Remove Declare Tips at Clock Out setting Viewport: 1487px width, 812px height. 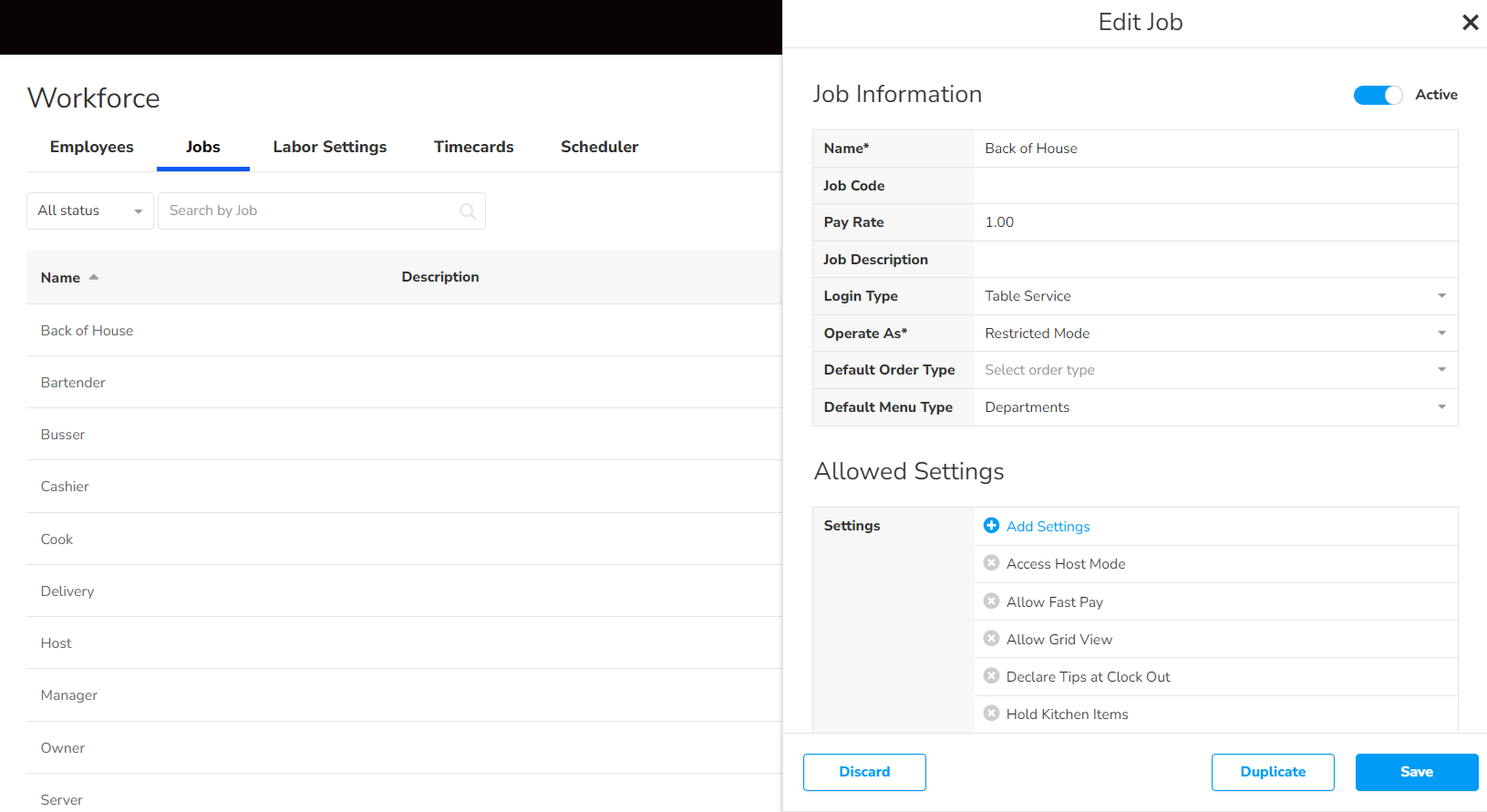click(x=991, y=676)
